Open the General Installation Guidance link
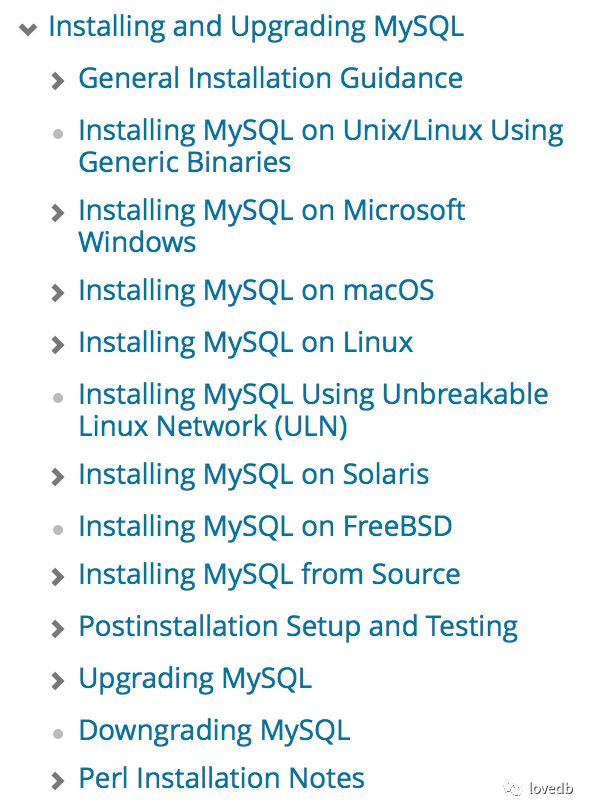The height and width of the screenshot is (812, 592). 270,79
